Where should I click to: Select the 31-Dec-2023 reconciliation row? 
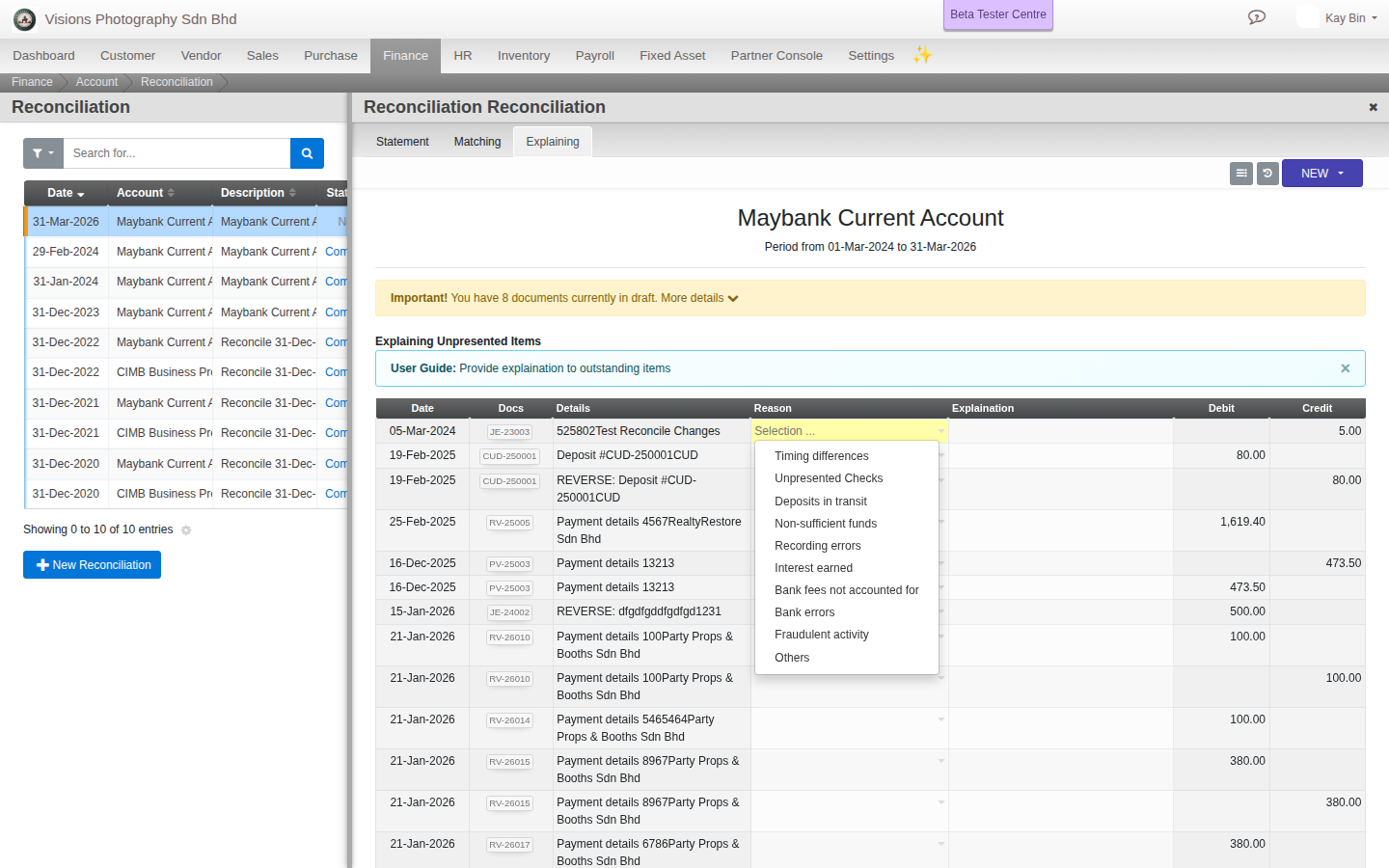185,312
